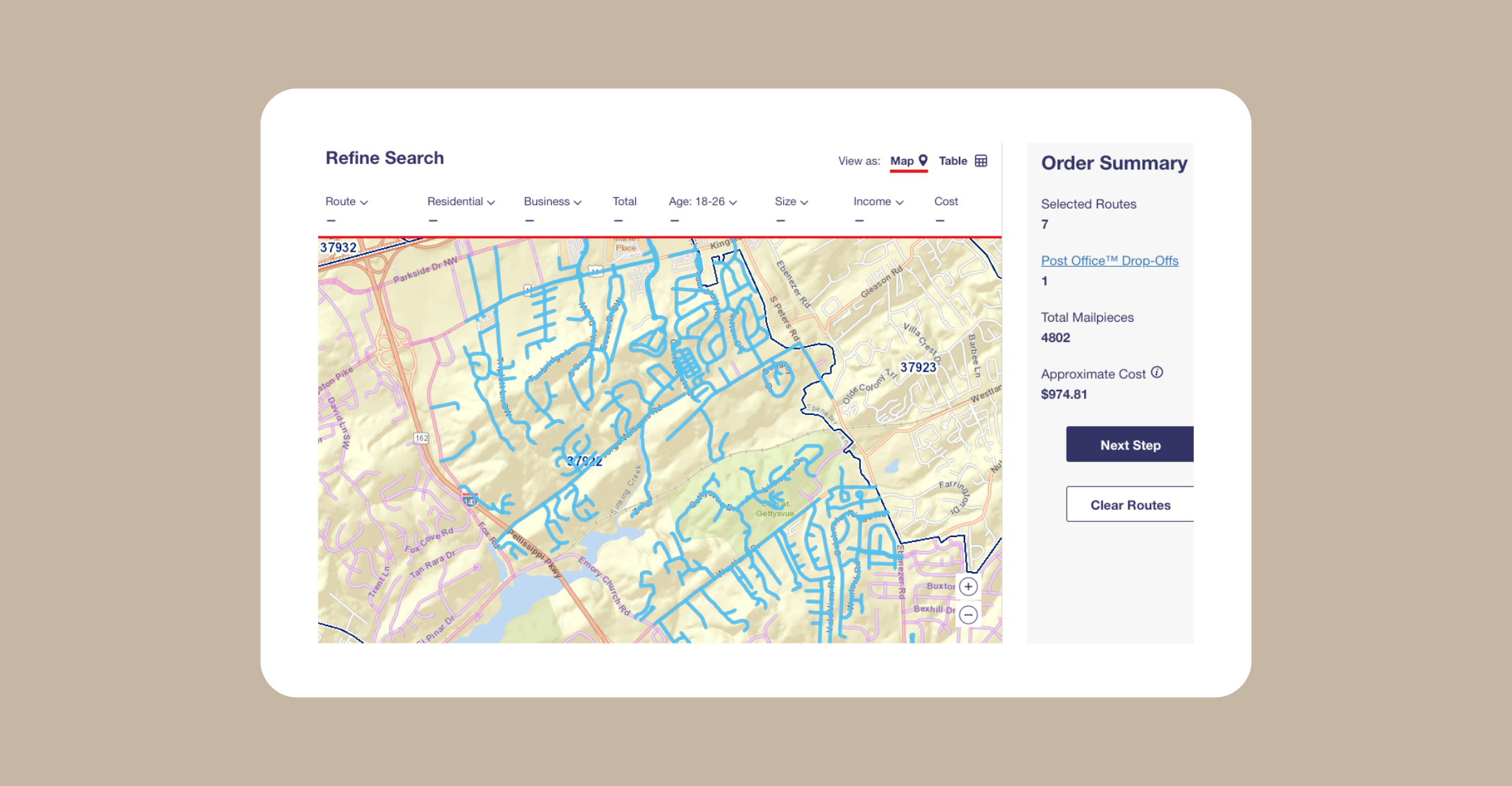Open the Income filter dropdown
Screen dimensions: 1512x786
click(878, 202)
